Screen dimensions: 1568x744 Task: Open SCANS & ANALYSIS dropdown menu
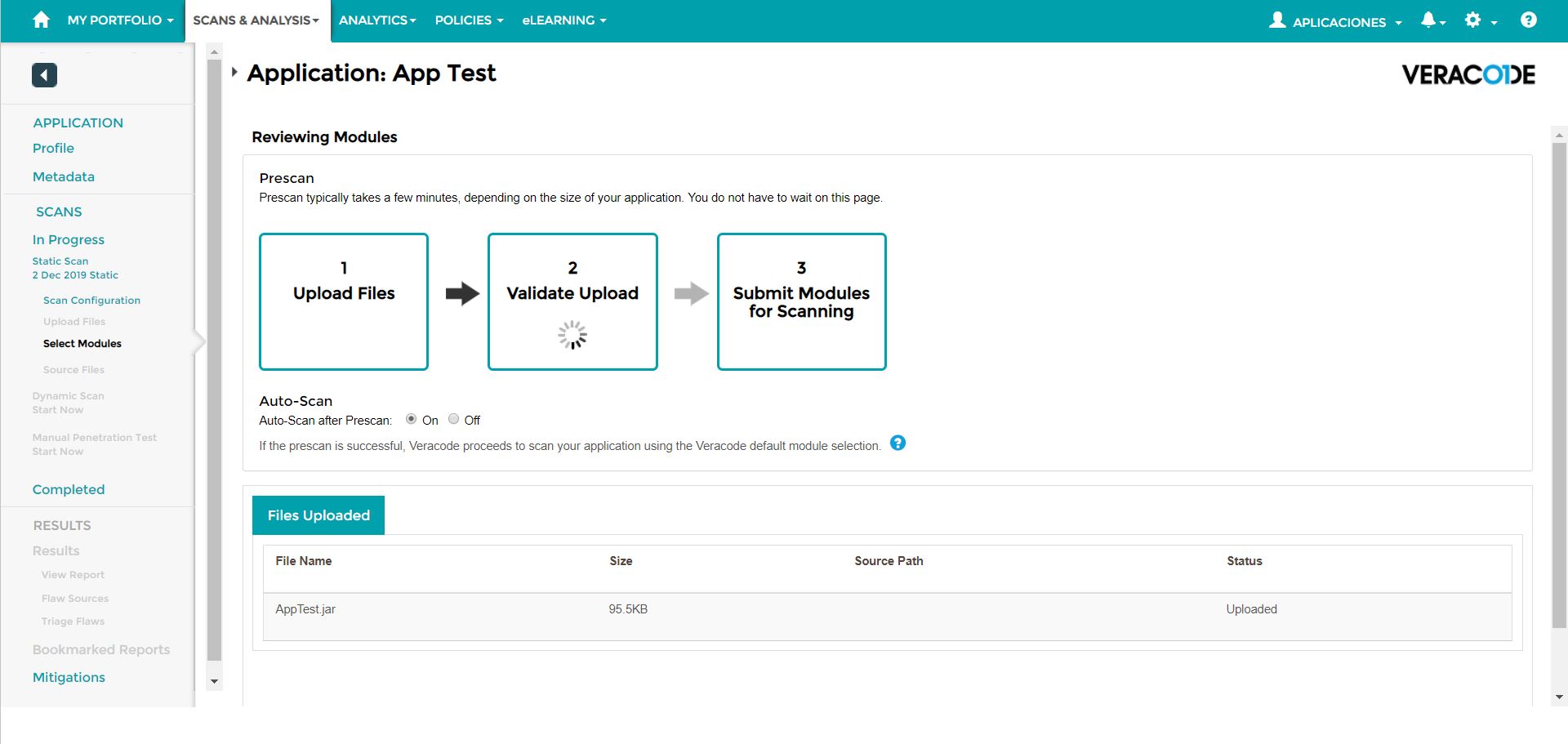pos(256,20)
